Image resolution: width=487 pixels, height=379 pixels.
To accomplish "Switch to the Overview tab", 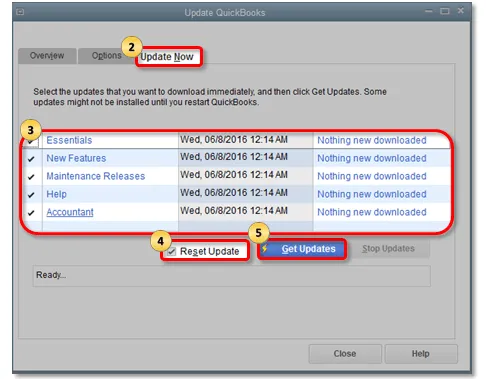I will click(47, 56).
